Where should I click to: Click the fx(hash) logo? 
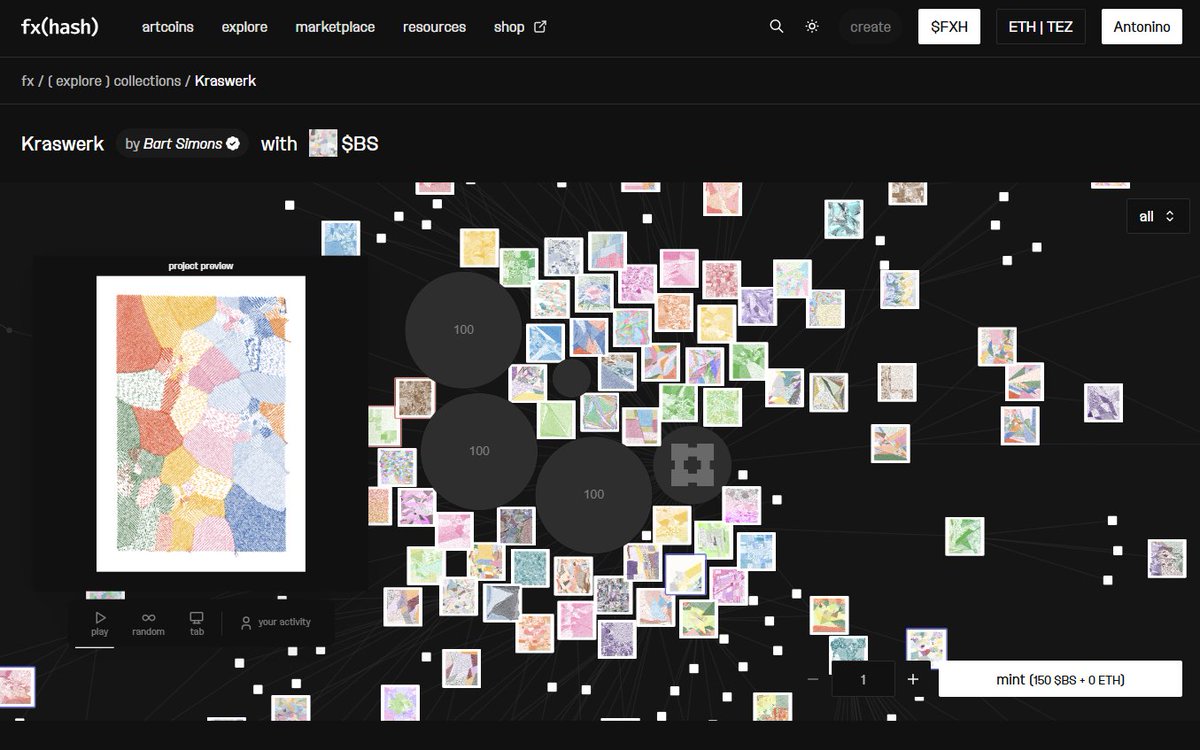60,27
